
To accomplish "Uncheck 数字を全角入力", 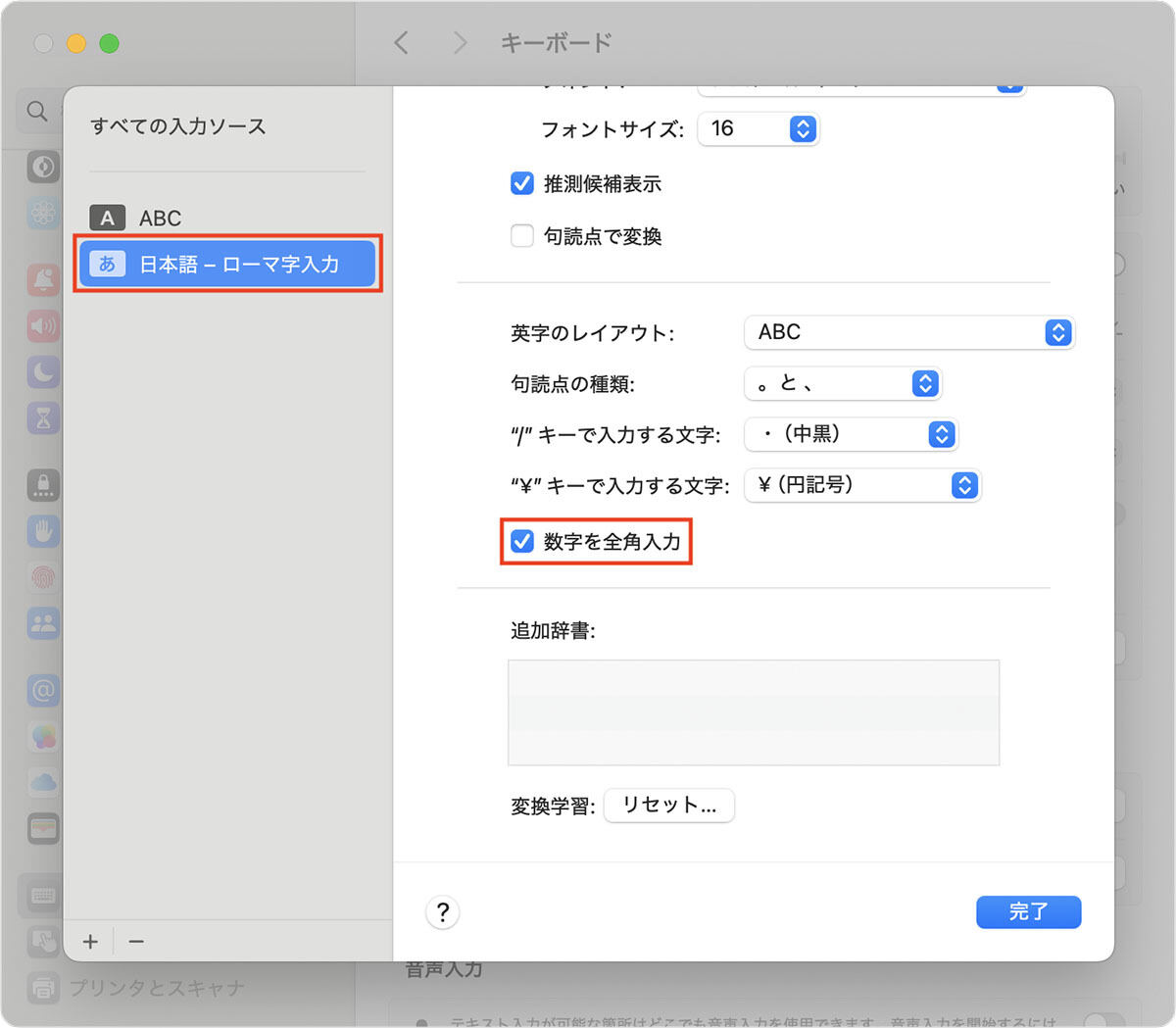I will coord(522,541).
